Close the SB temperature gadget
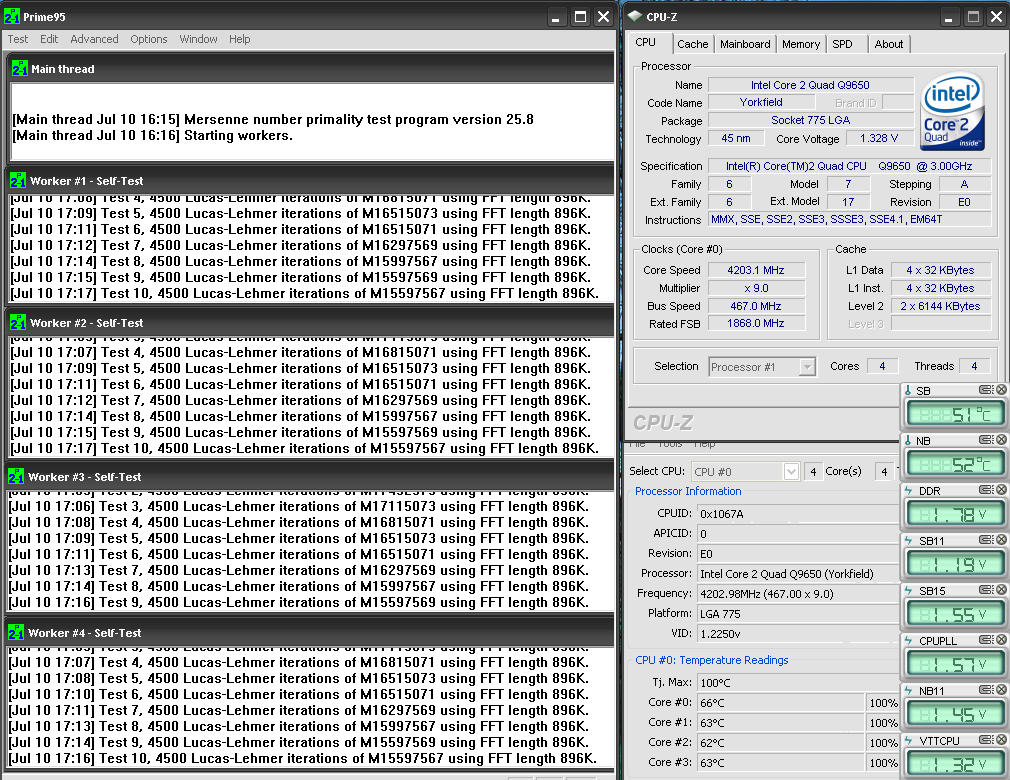The image size is (1010, 780). [1001, 390]
